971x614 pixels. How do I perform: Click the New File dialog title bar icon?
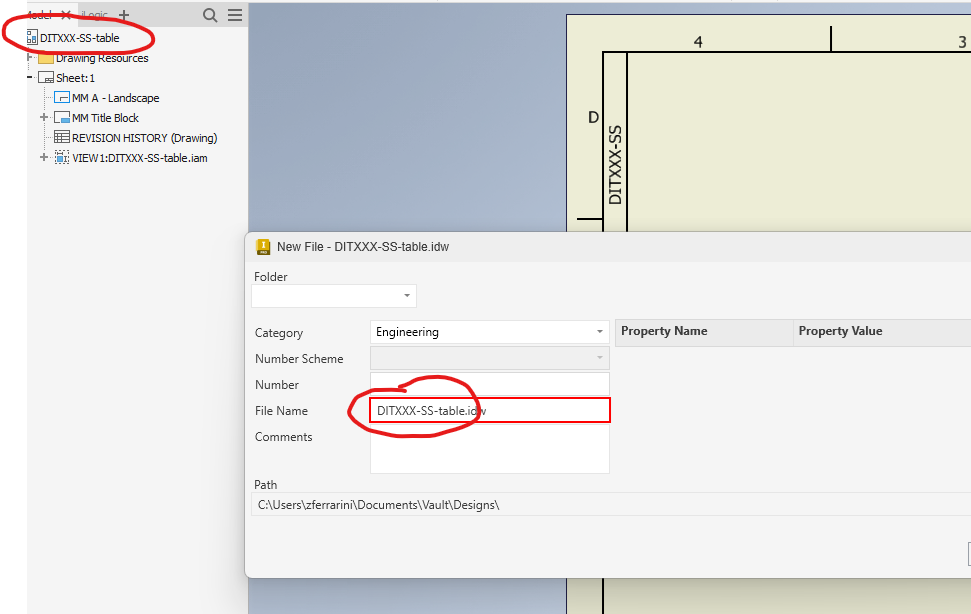(261, 246)
